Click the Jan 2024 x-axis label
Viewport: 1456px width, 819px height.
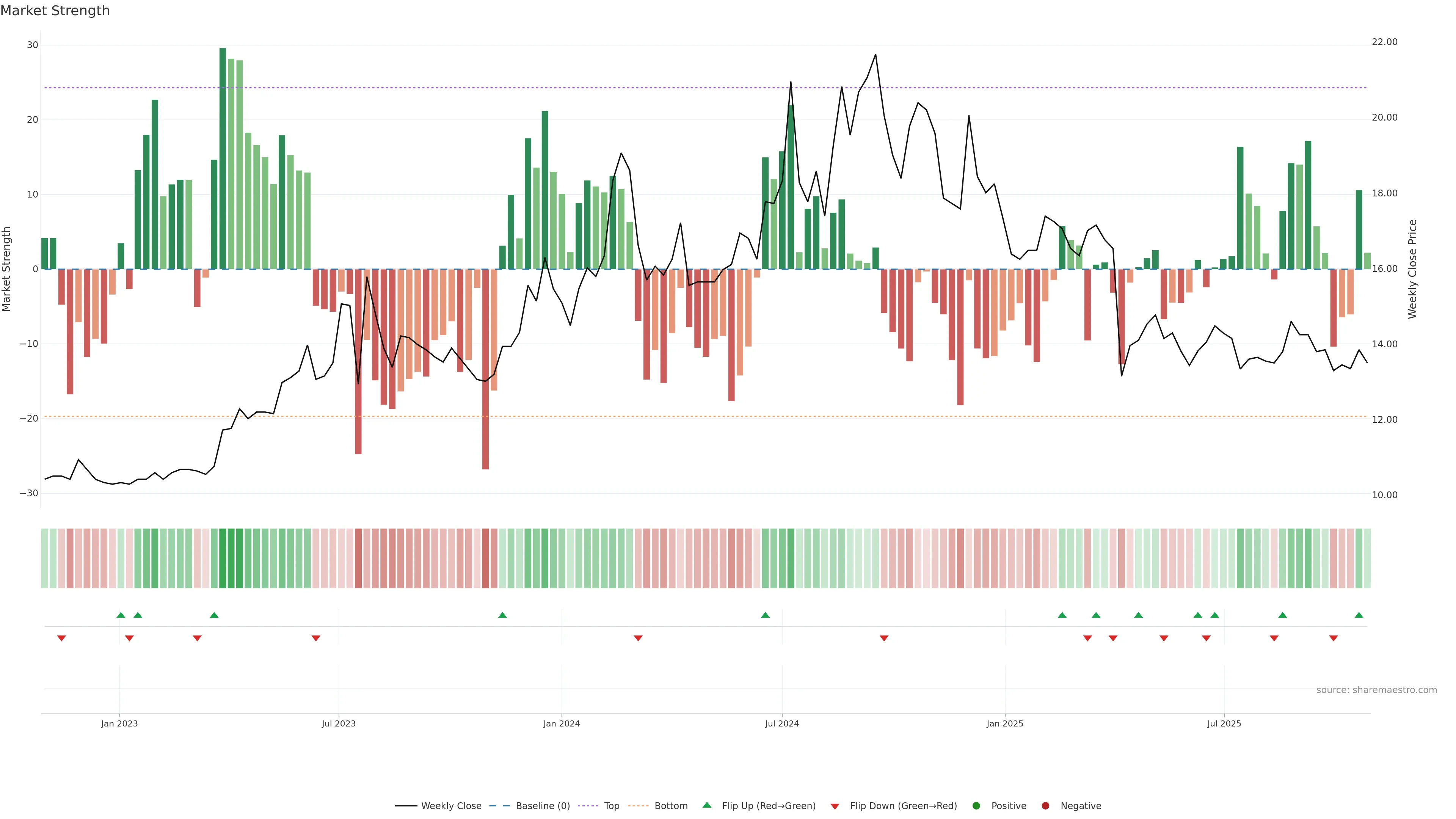point(561,723)
